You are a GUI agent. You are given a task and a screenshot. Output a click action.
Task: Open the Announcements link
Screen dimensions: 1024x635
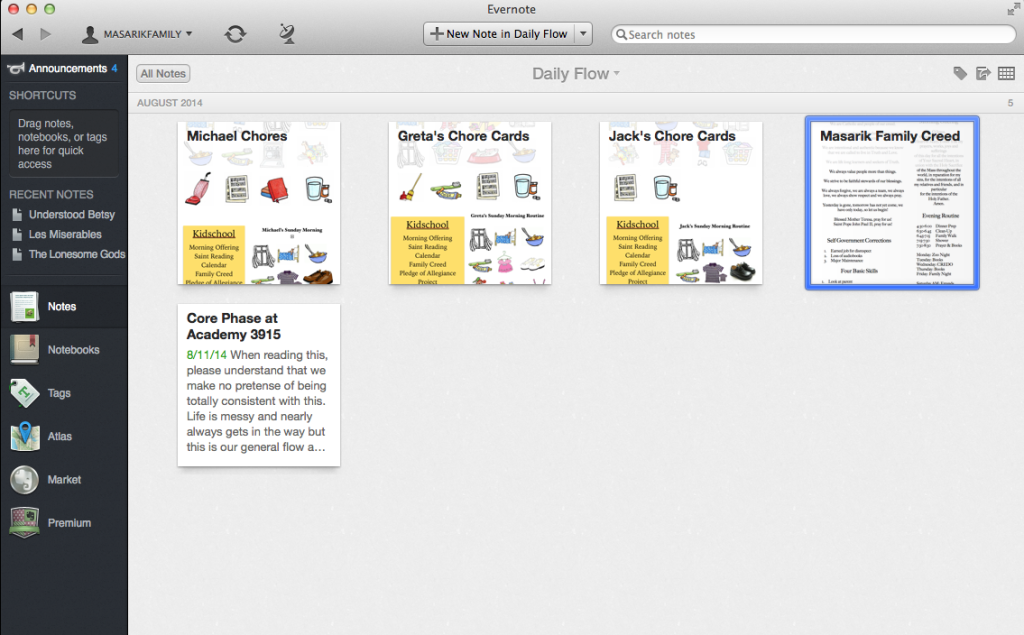[x=68, y=68]
